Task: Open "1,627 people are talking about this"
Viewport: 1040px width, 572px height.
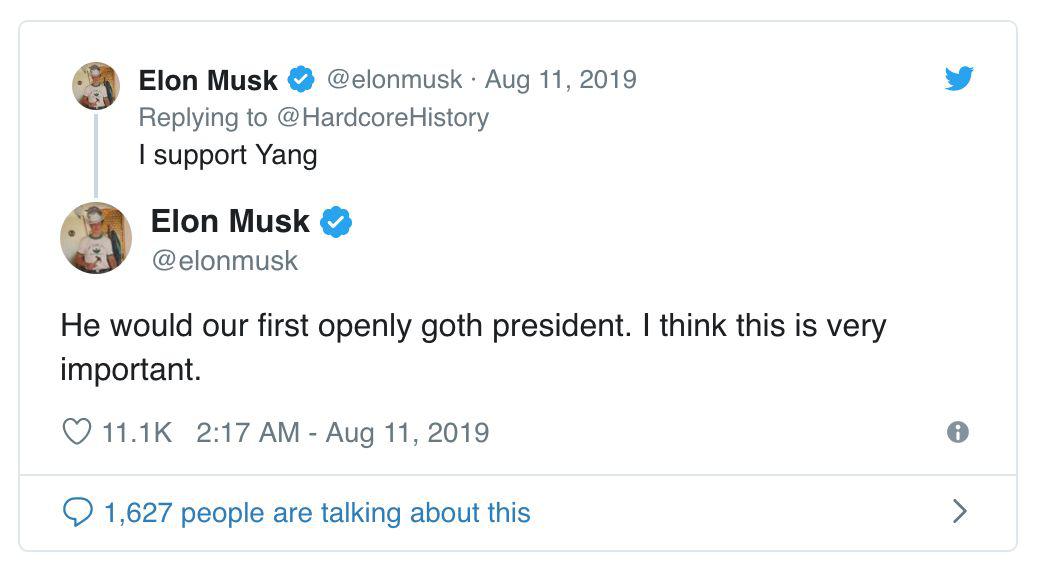Action: (x=317, y=513)
